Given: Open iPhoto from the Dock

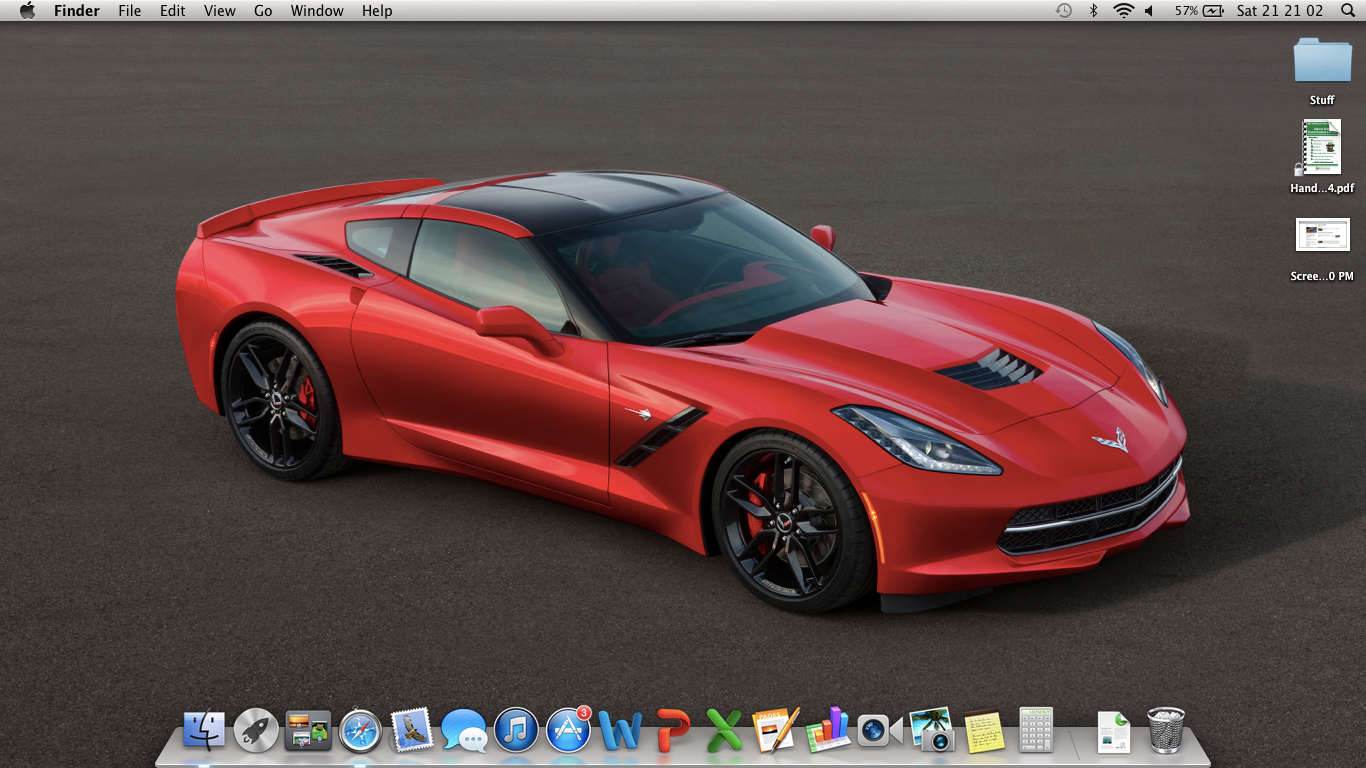Looking at the screenshot, I should coord(932,730).
